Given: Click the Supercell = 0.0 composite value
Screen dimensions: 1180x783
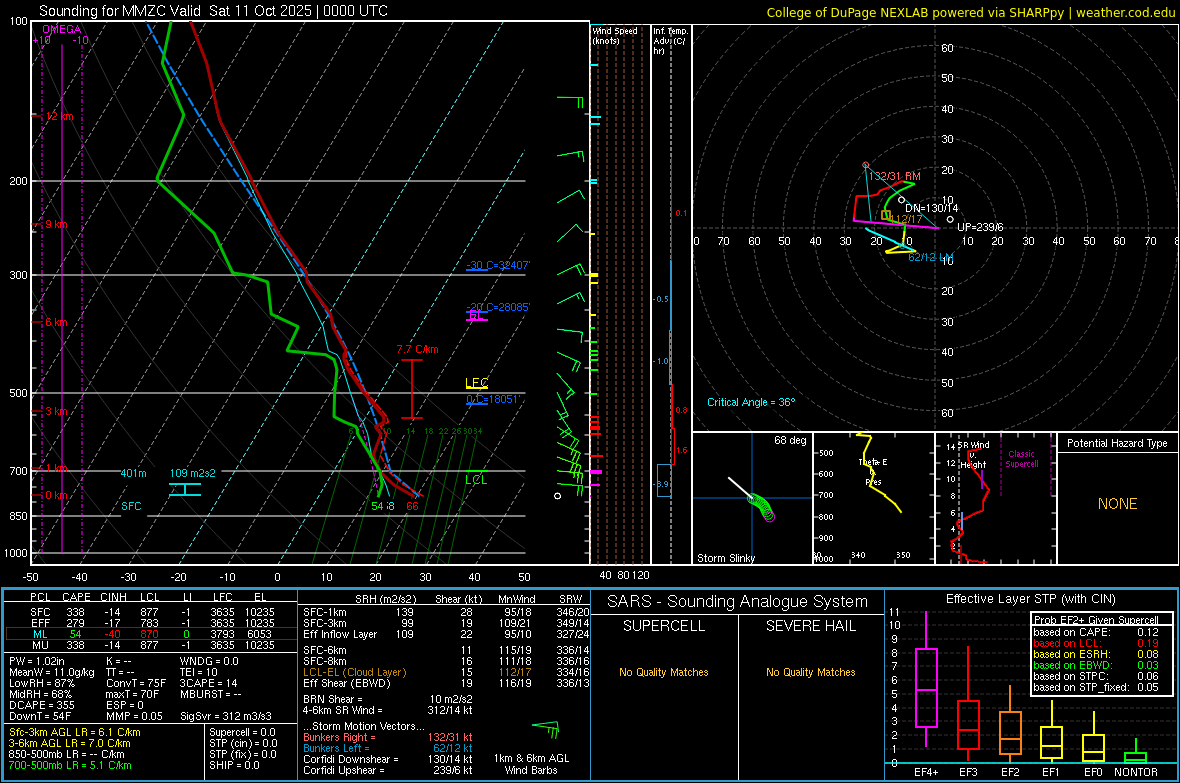Looking at the screenshot, I should pos(242,732).
